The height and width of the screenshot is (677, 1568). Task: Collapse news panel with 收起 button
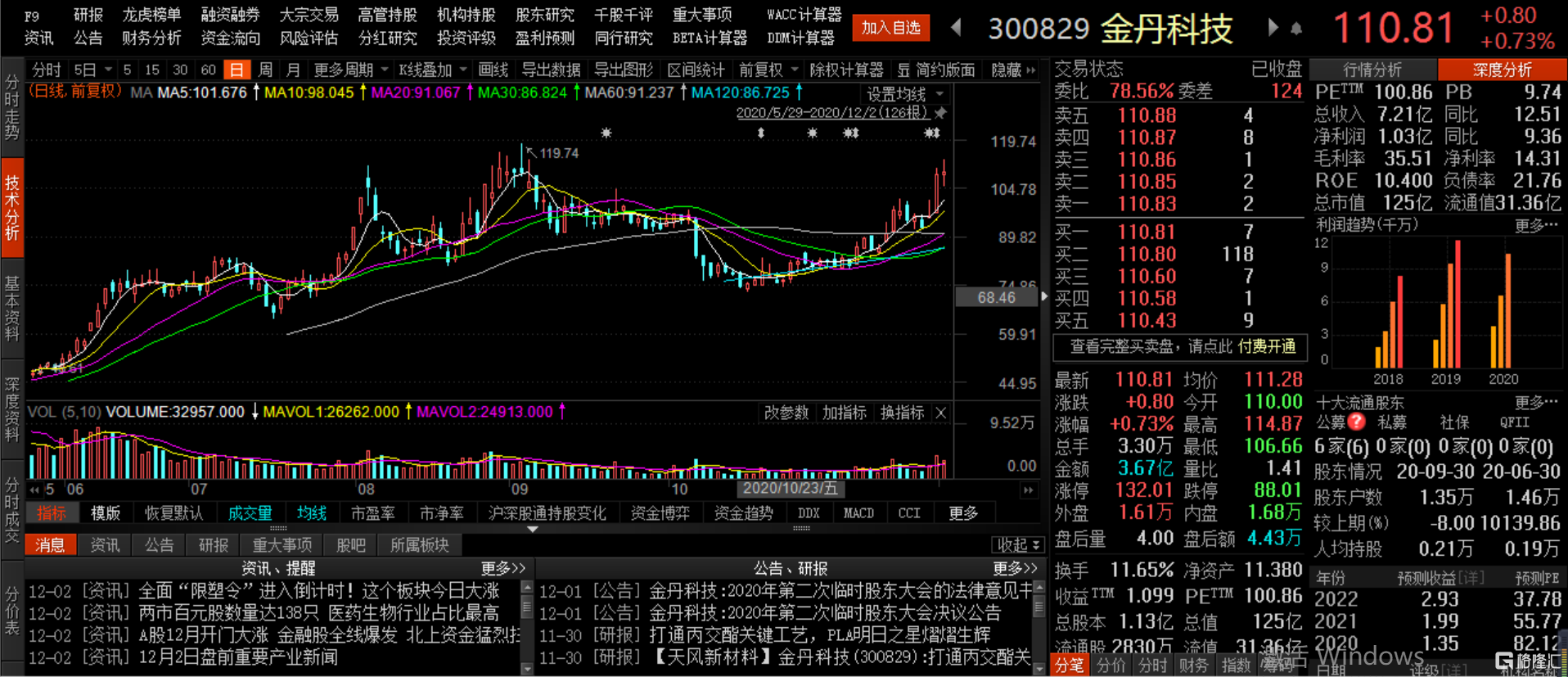pos(1018,545)
